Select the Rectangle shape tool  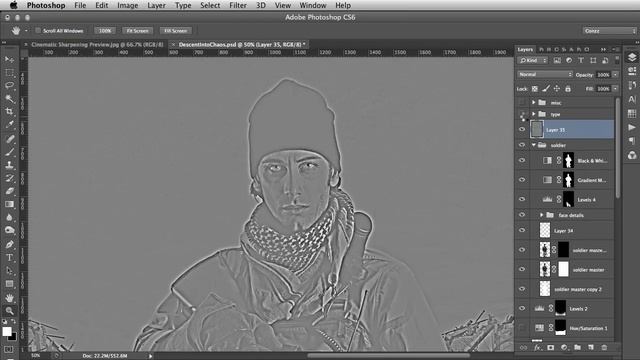(9, 284)
